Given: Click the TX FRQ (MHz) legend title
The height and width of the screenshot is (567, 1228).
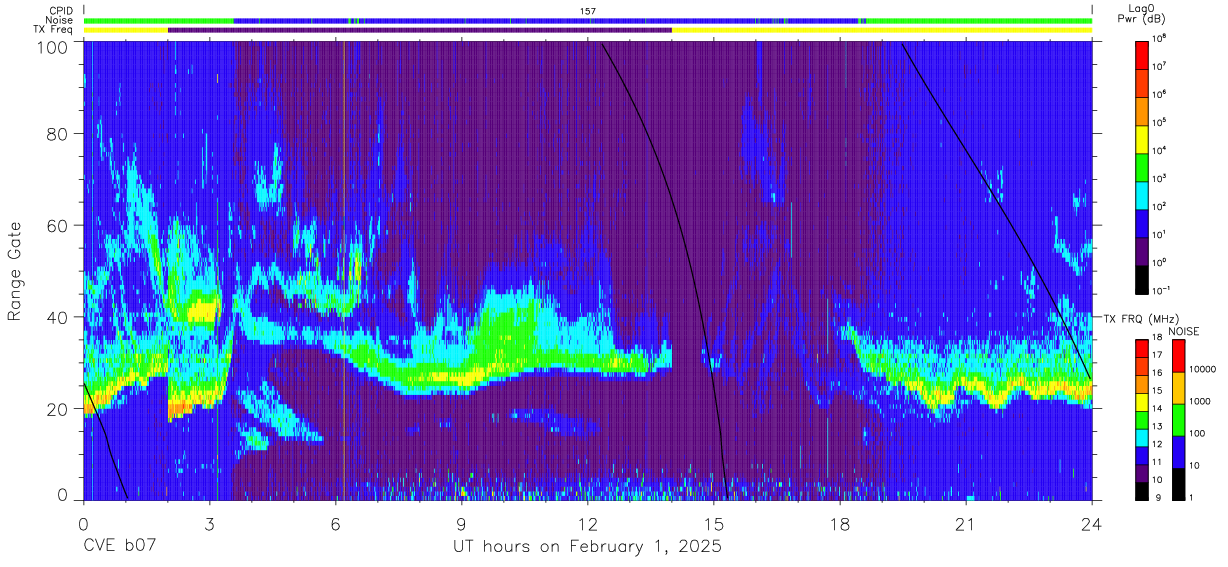Looking at the screenshot, I should (1140, 319).
